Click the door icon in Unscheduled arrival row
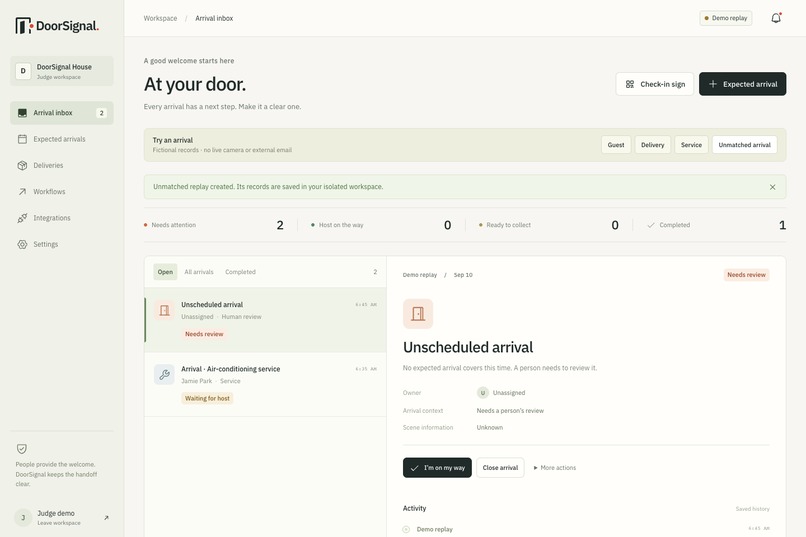The image size is (806, 537). coord(164,310)
